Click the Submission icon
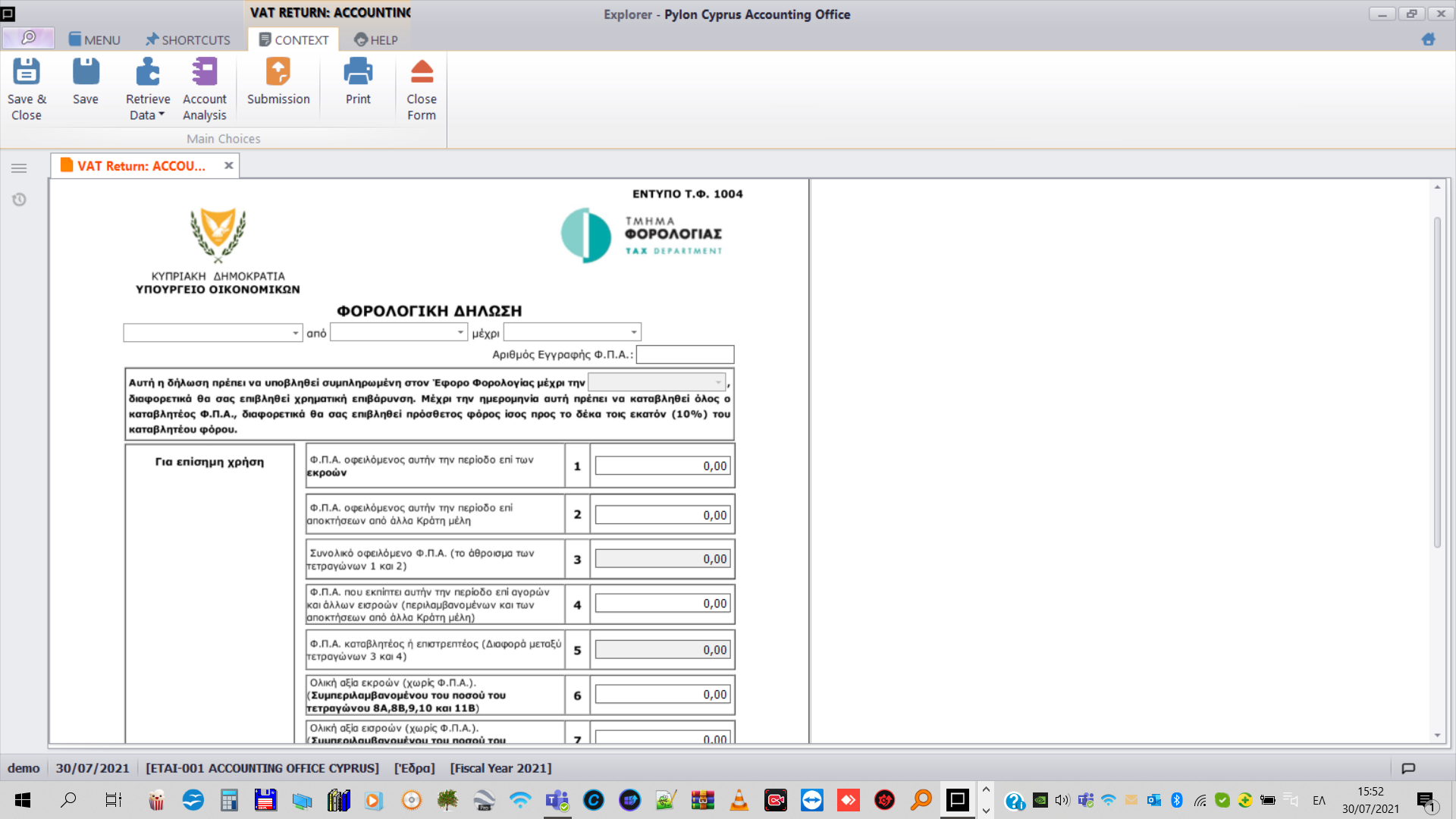 pyautogui.click(x=278, y=73)
